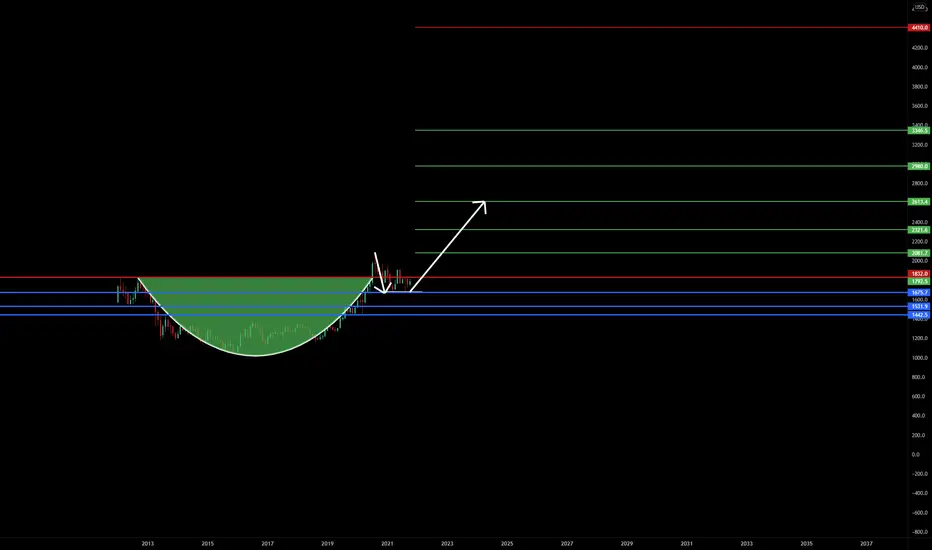Click the 2037 label on time axis
Image resolution: width=932 pixels, height=550 pixels.
tap(867, 543)
